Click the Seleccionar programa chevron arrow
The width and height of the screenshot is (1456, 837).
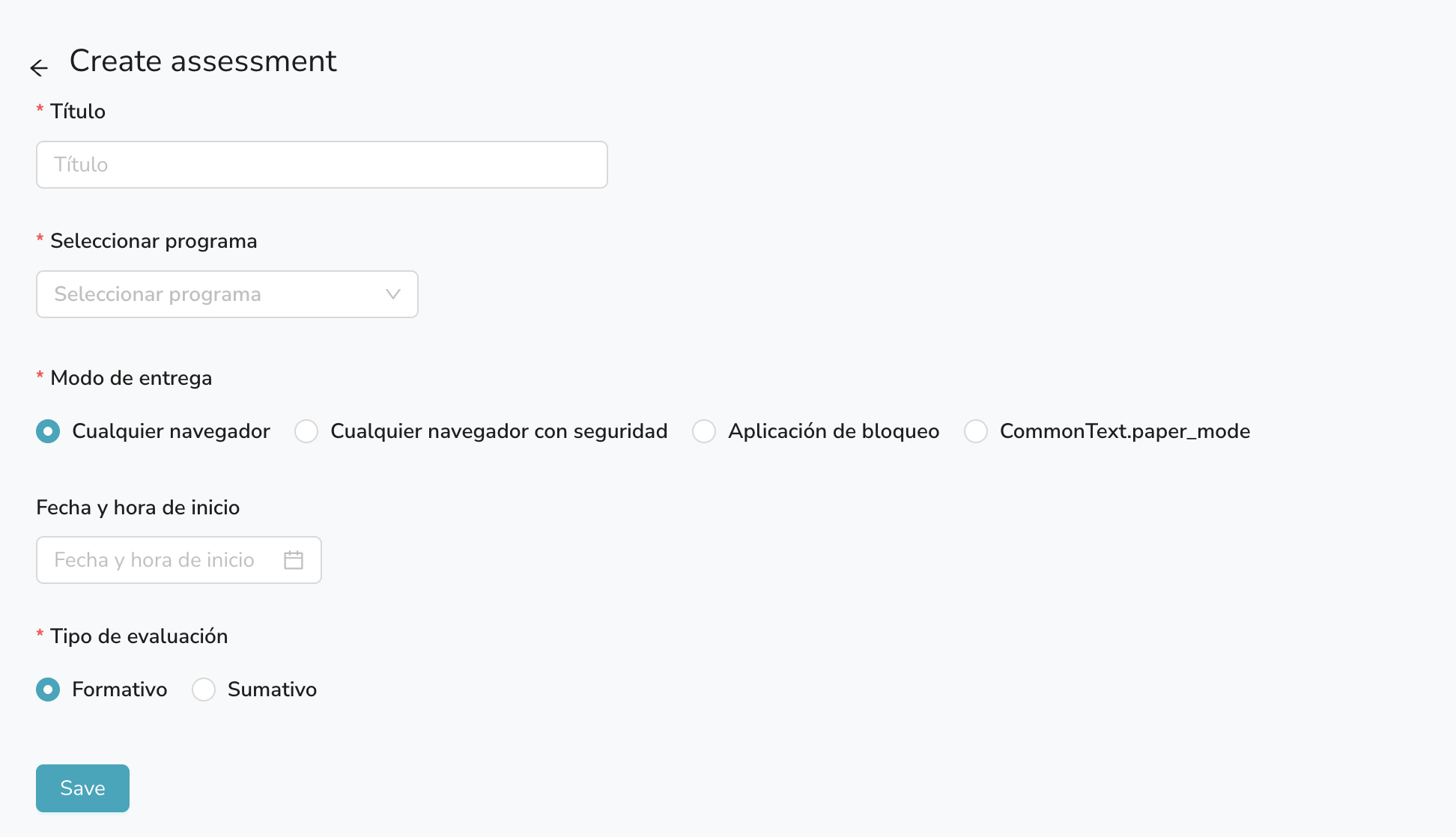click(393, 294)
